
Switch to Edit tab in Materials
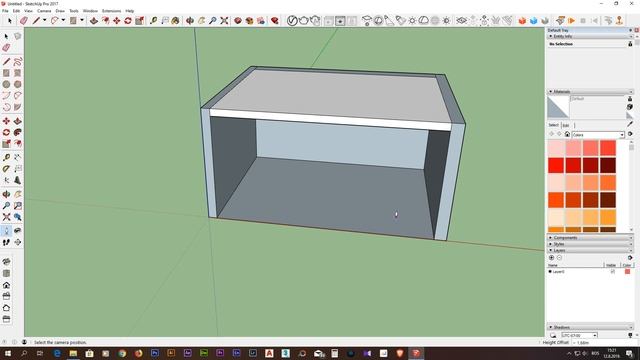[x=567, y=125]
